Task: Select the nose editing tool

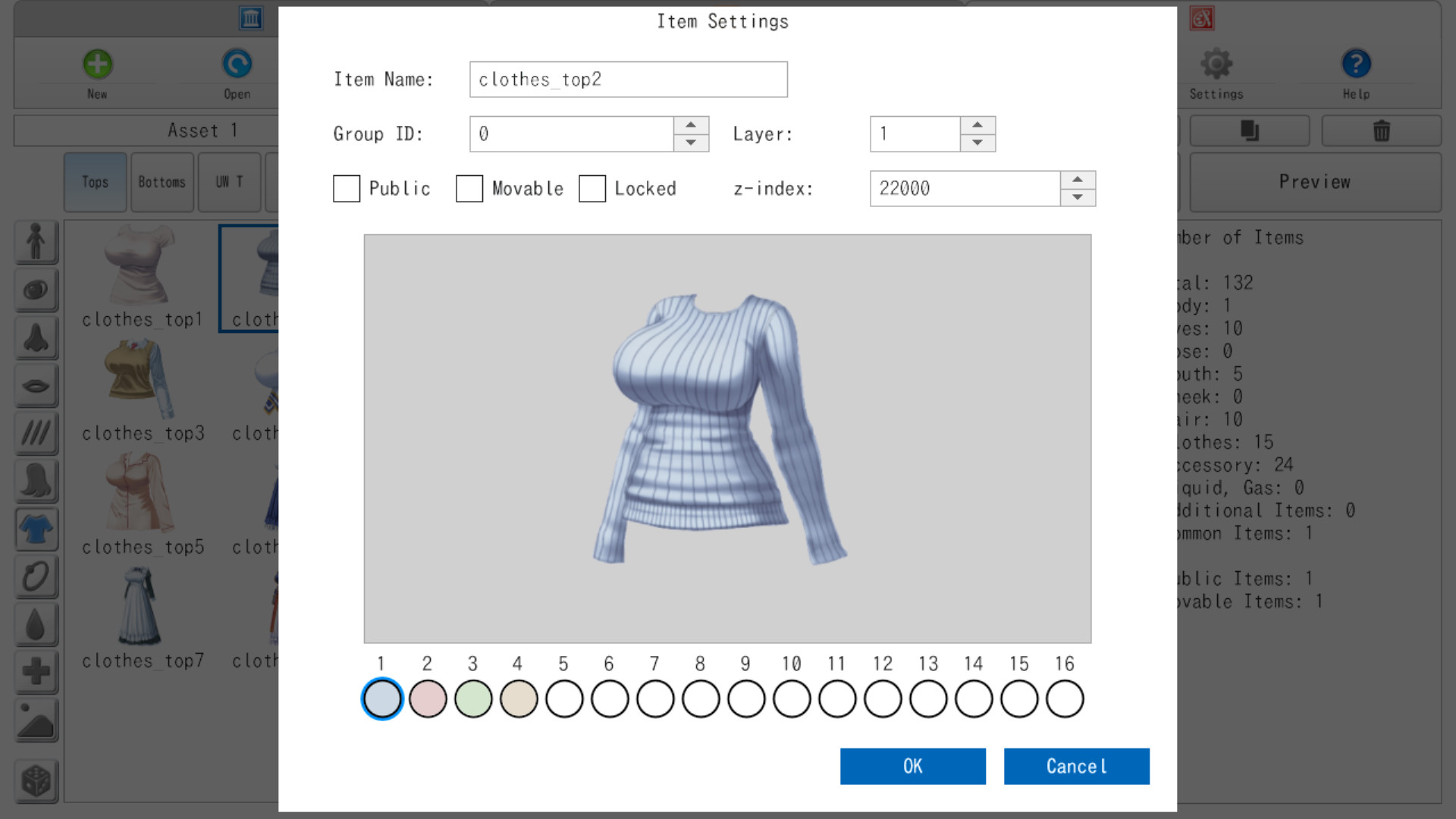Action: (x=36, y=338)
